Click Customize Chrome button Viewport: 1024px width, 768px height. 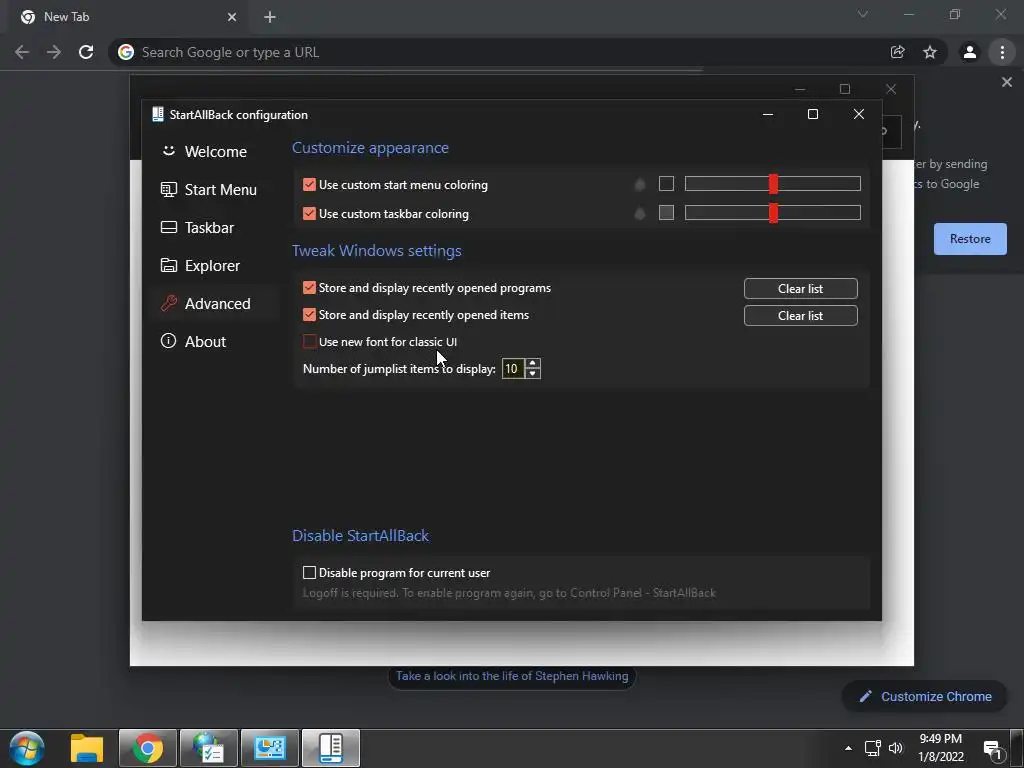tap(925, 697)
